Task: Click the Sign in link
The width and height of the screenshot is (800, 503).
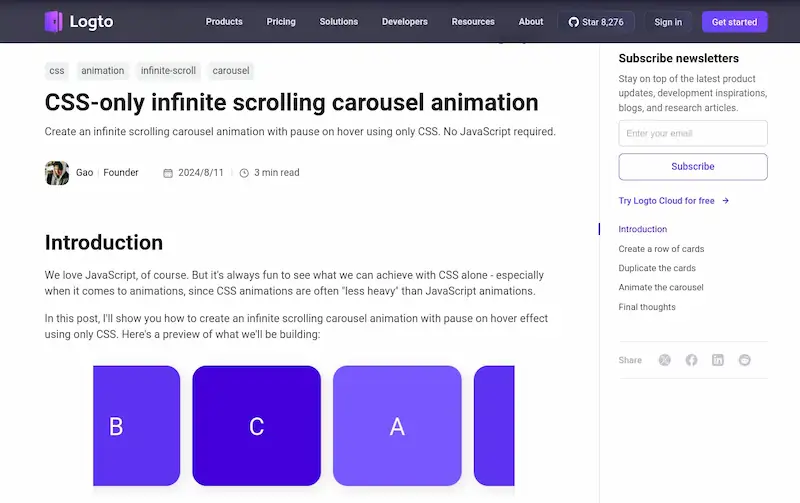Action: tap(668, 21)
